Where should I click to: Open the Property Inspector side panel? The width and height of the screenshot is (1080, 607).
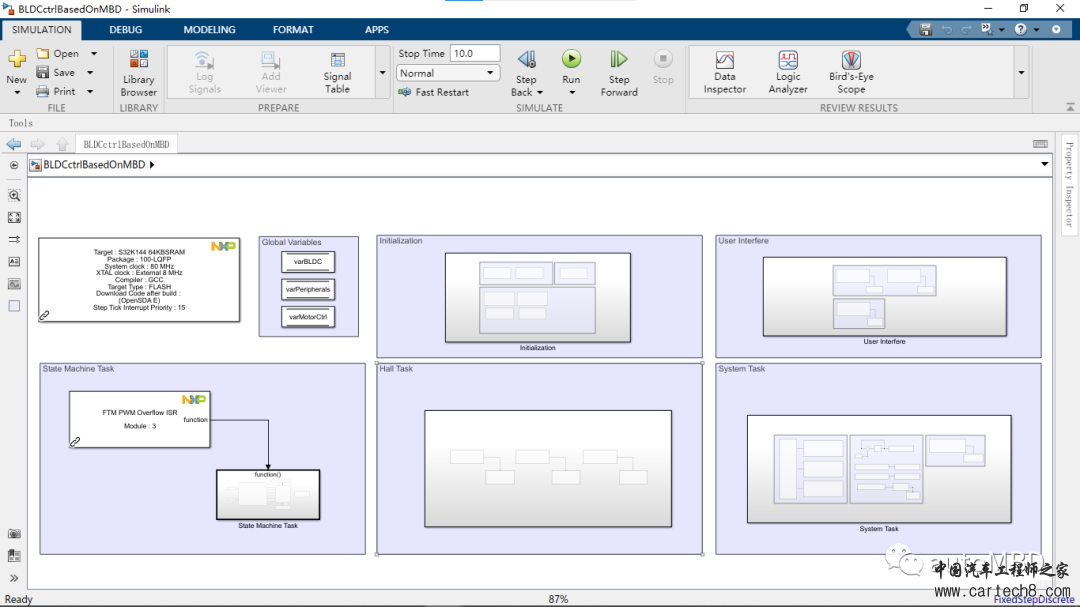pyautogui.click(x=1069, y=184)
